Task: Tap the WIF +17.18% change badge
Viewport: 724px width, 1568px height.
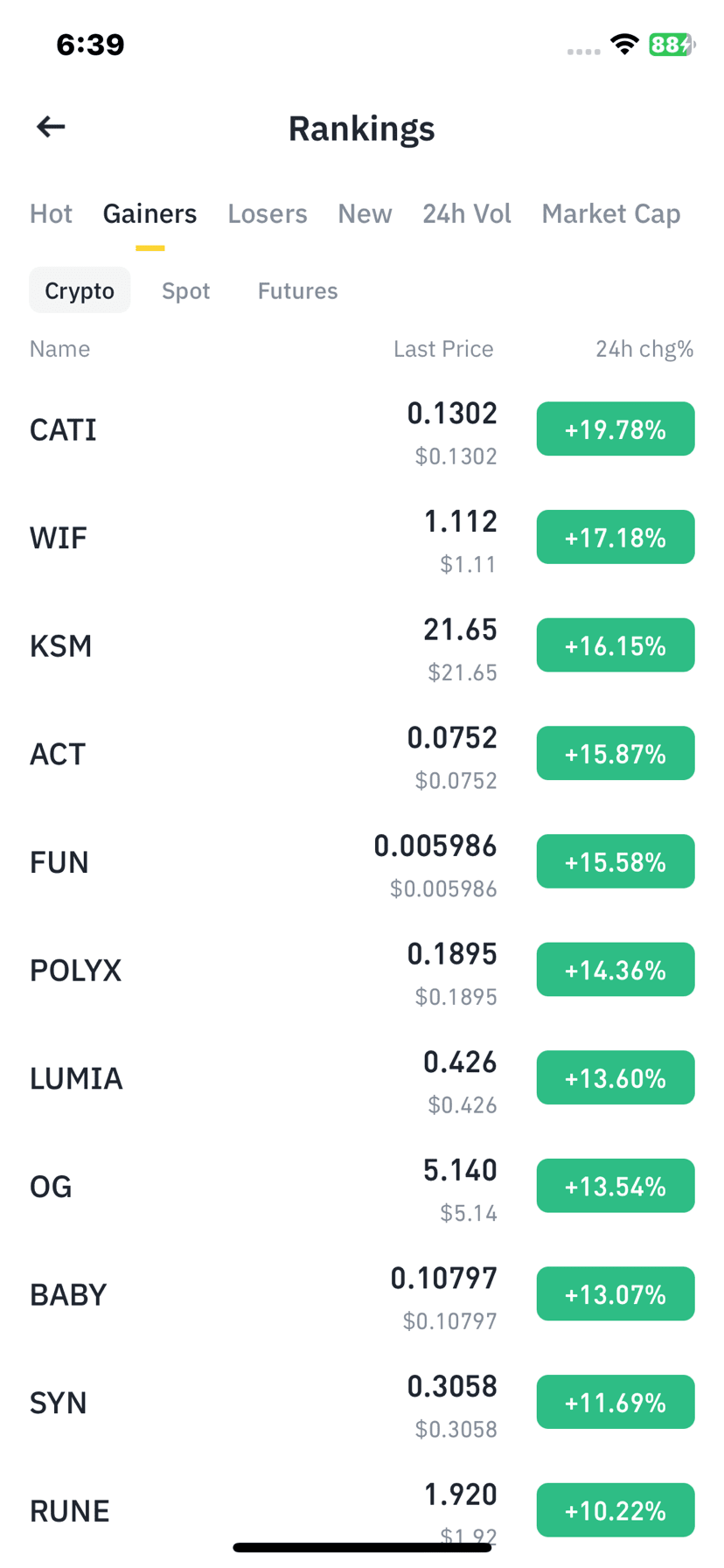Action: [x=616, y=537]
